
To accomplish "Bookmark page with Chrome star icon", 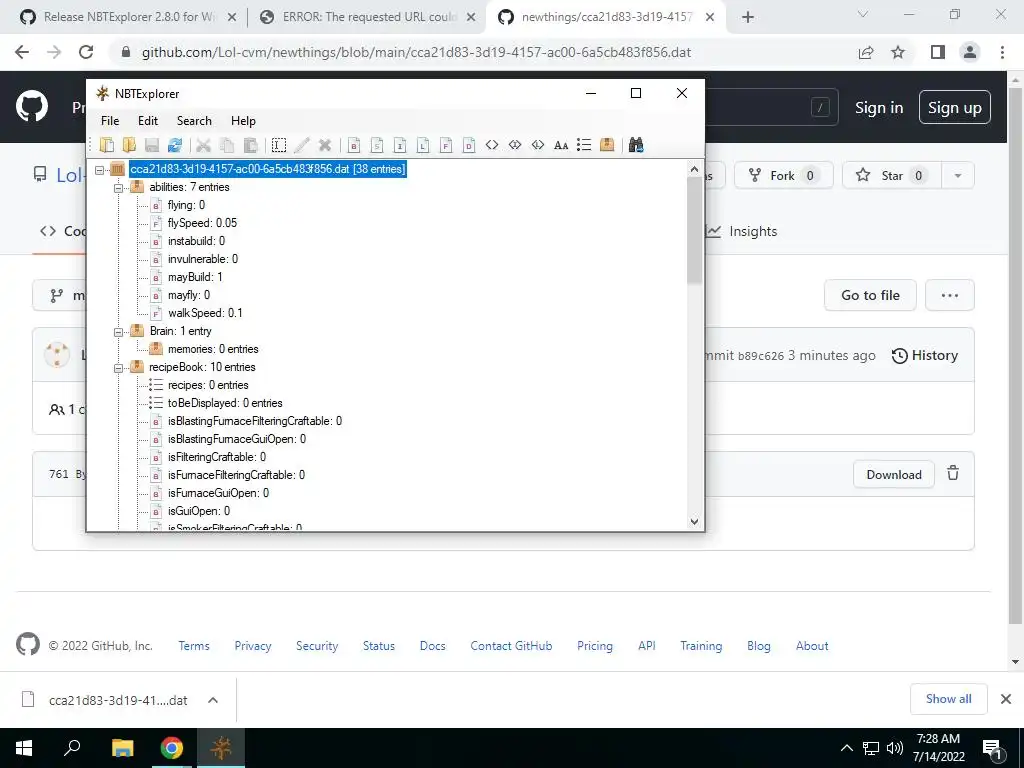I will [x=898, y=52].
